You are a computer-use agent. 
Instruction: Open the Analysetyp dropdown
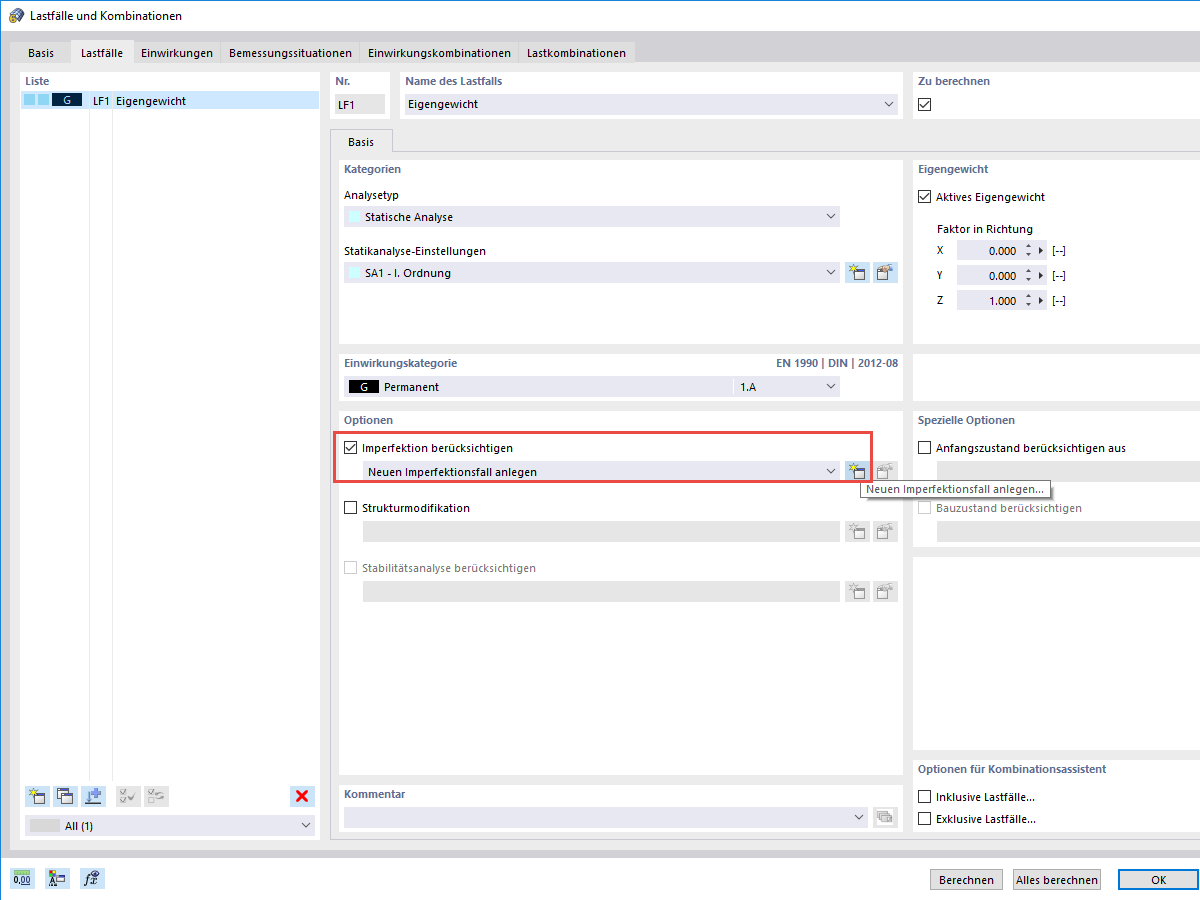[x=831, y=217]
